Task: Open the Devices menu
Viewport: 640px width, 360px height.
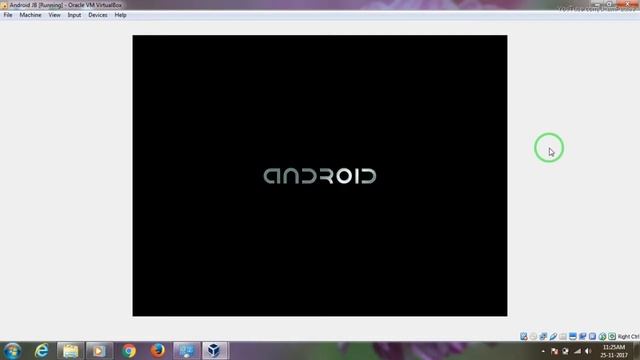Action: [x=98, y=15]
